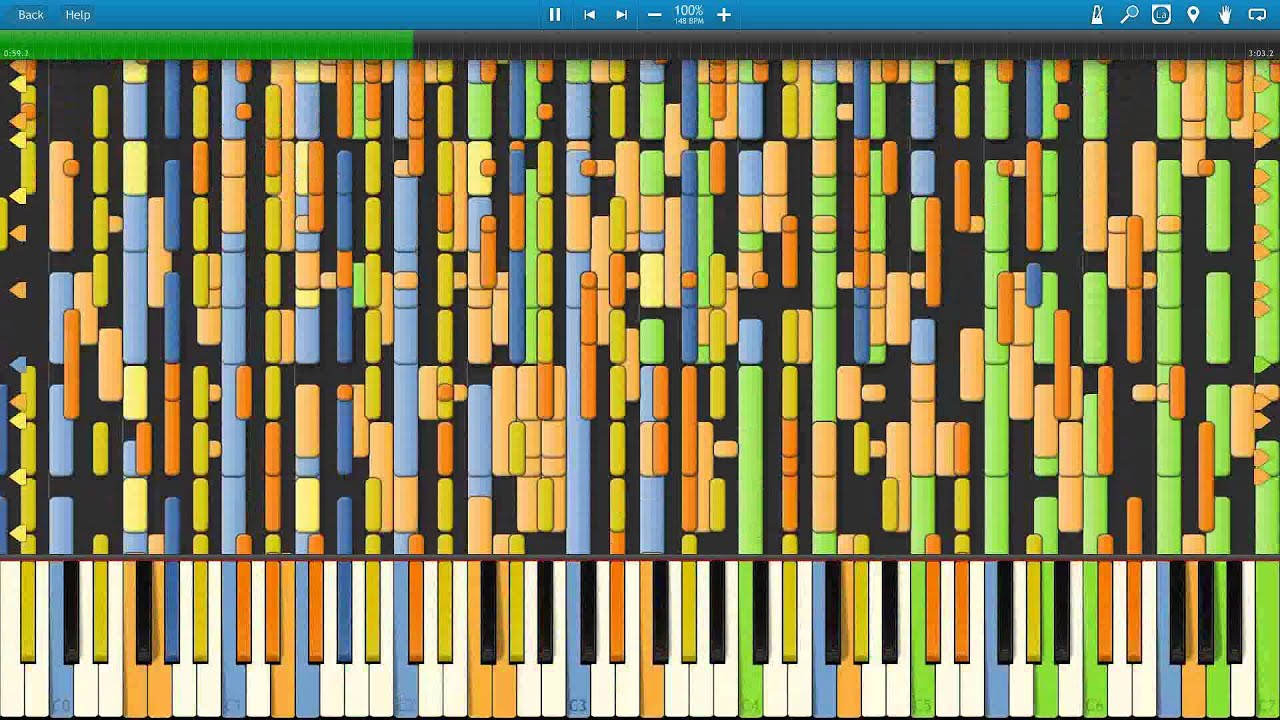Seek using the green song progress bar
Screen dimensions: 1280x720
tap(640, 43)
